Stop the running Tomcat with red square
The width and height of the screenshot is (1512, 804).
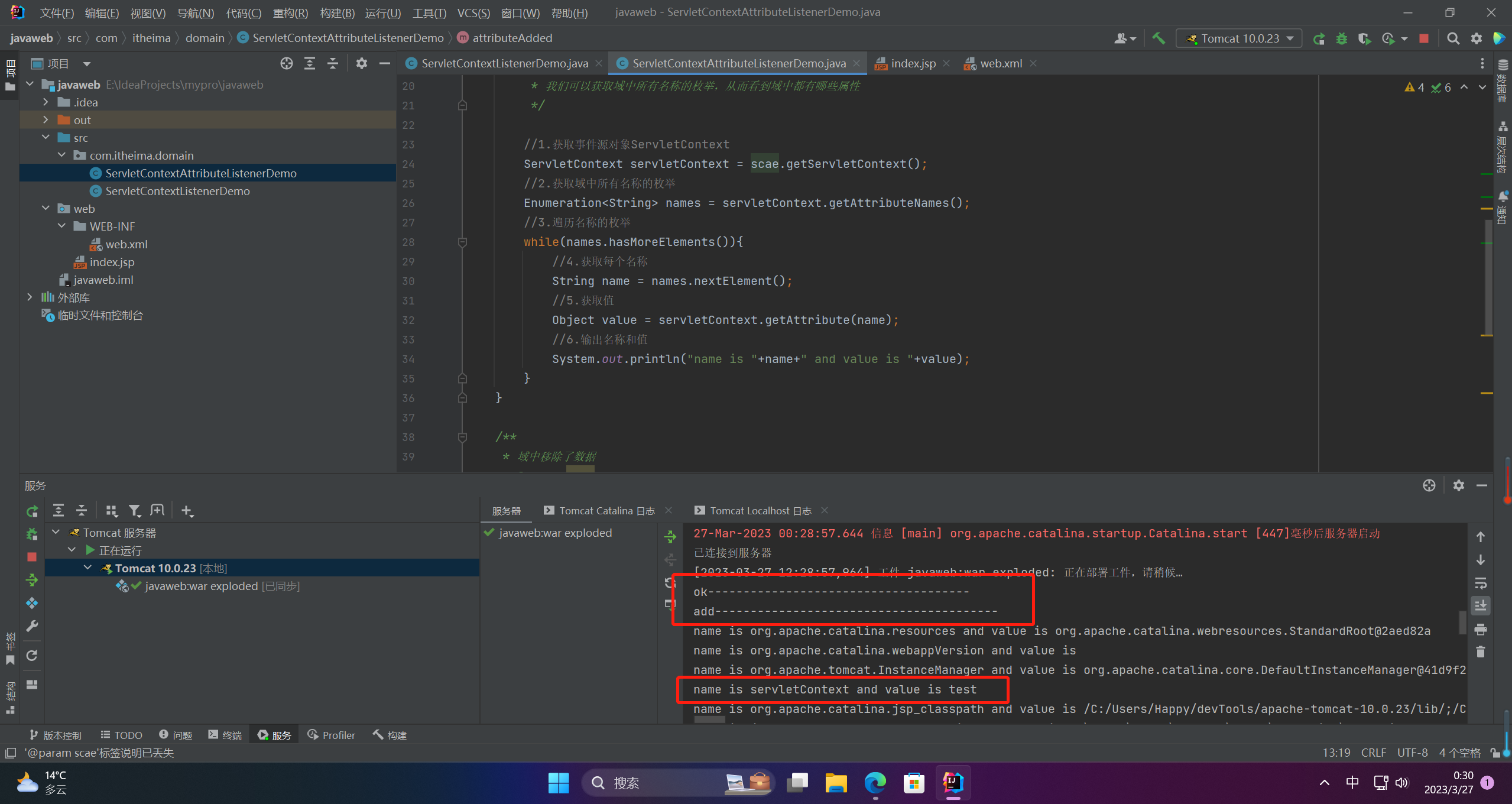tap(1424, 38)
